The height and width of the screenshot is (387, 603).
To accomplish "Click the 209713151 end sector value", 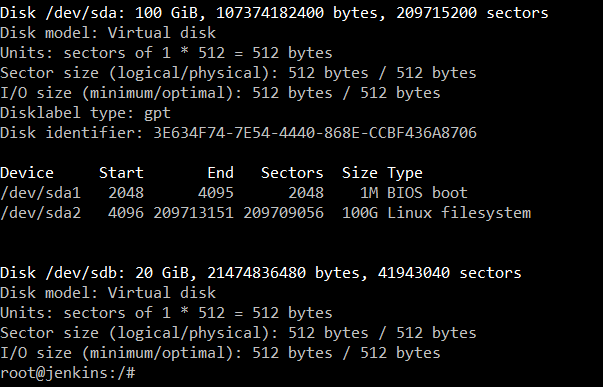I will click(x=193, y=213).
